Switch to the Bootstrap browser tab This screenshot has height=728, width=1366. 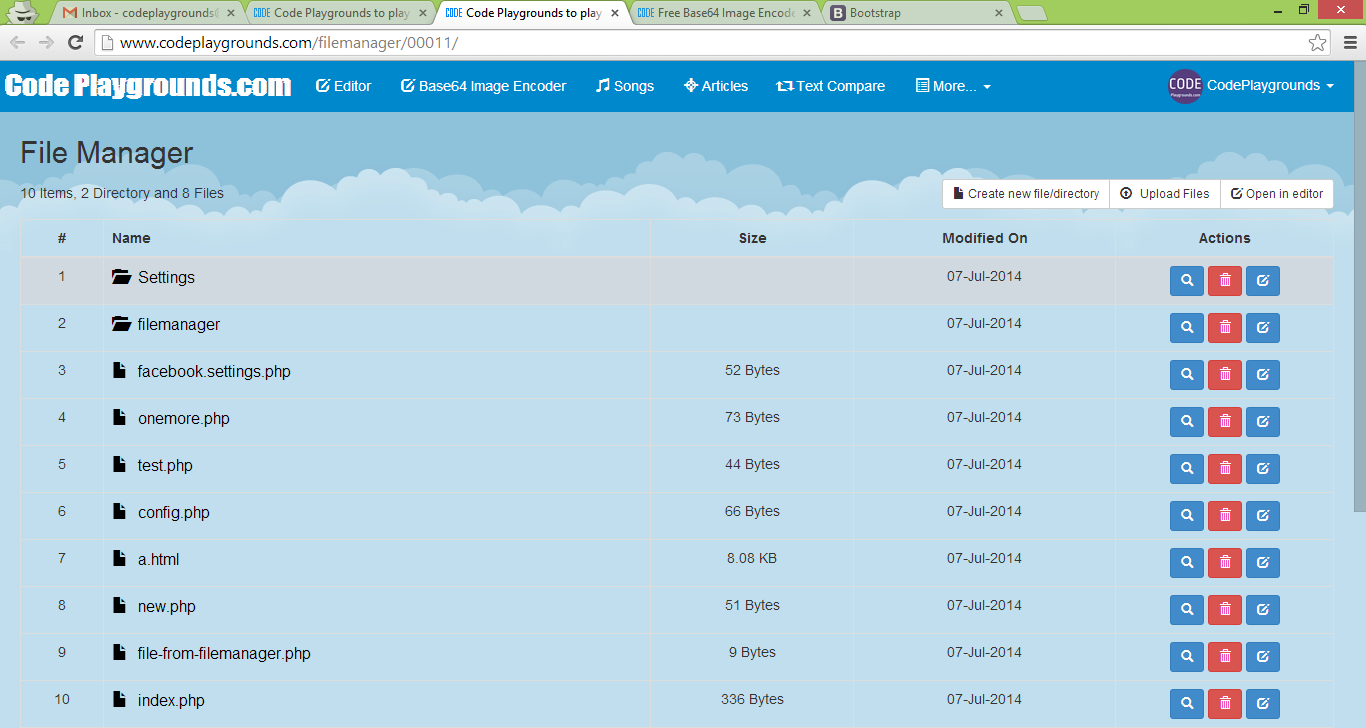[x=915, y=14]
